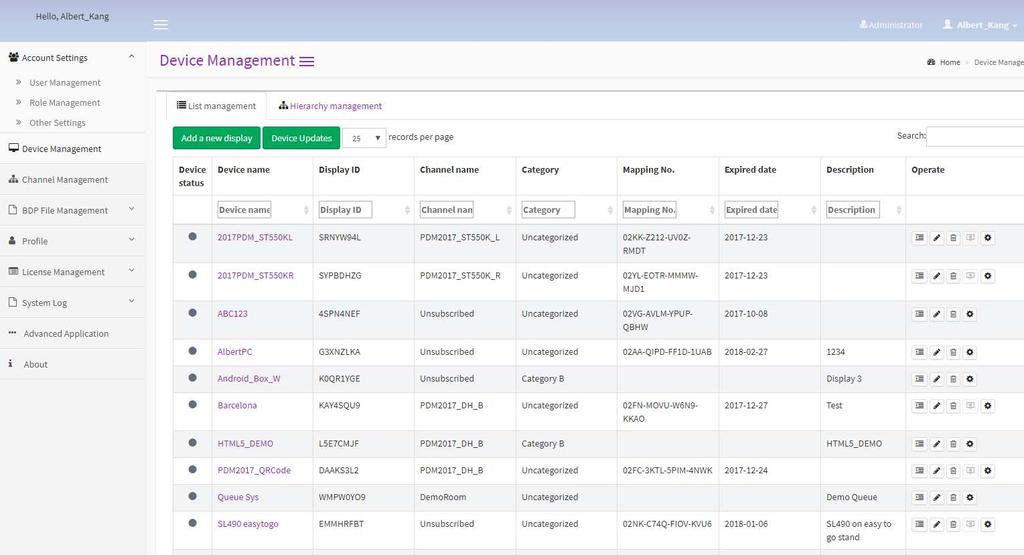The height and width of the screenshot is (555, 1024).
Task: Open the Queue Sys device link
Action: coord(238,498)
